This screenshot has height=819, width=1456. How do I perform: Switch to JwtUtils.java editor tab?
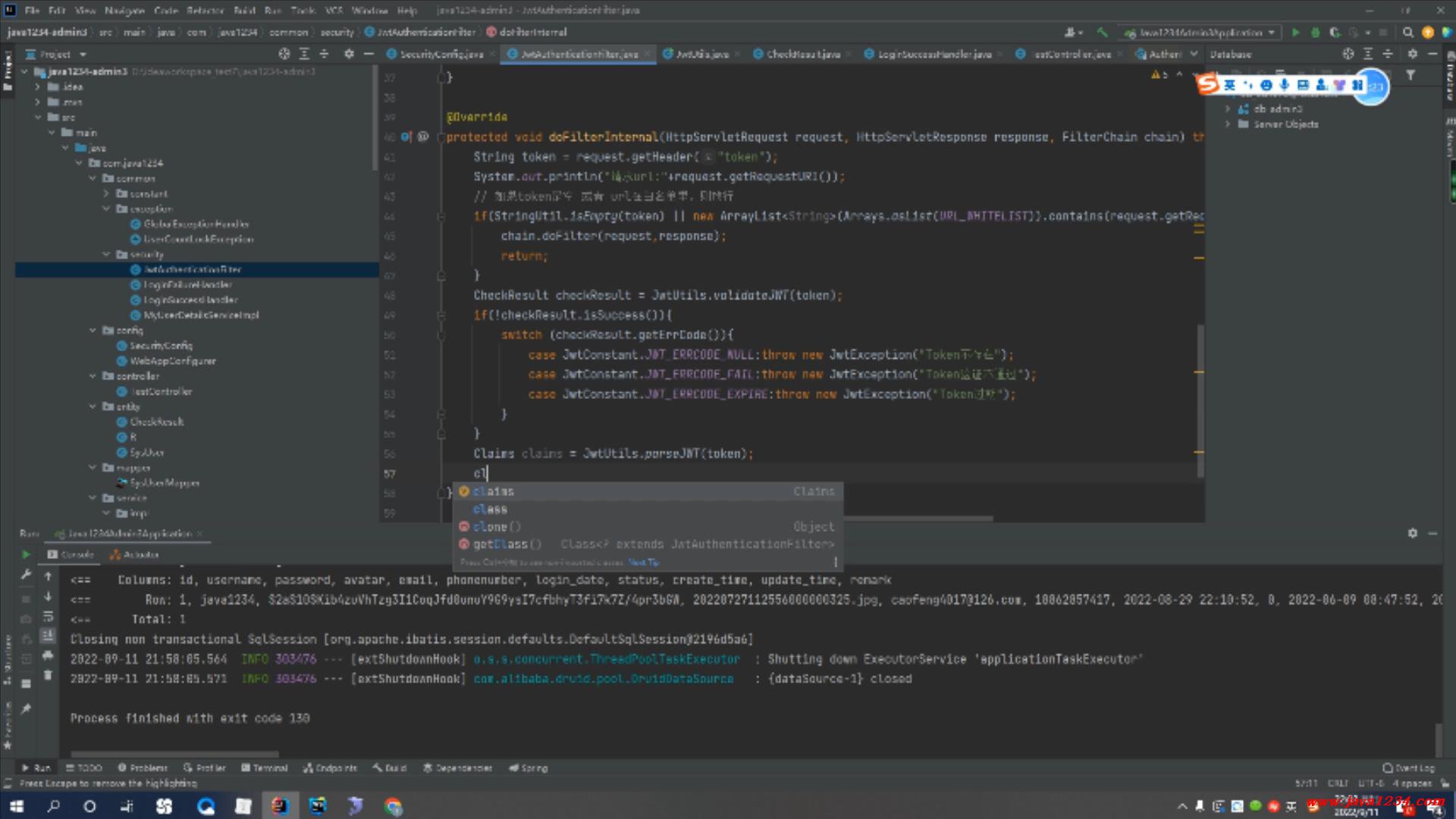[x=702, y=54]
